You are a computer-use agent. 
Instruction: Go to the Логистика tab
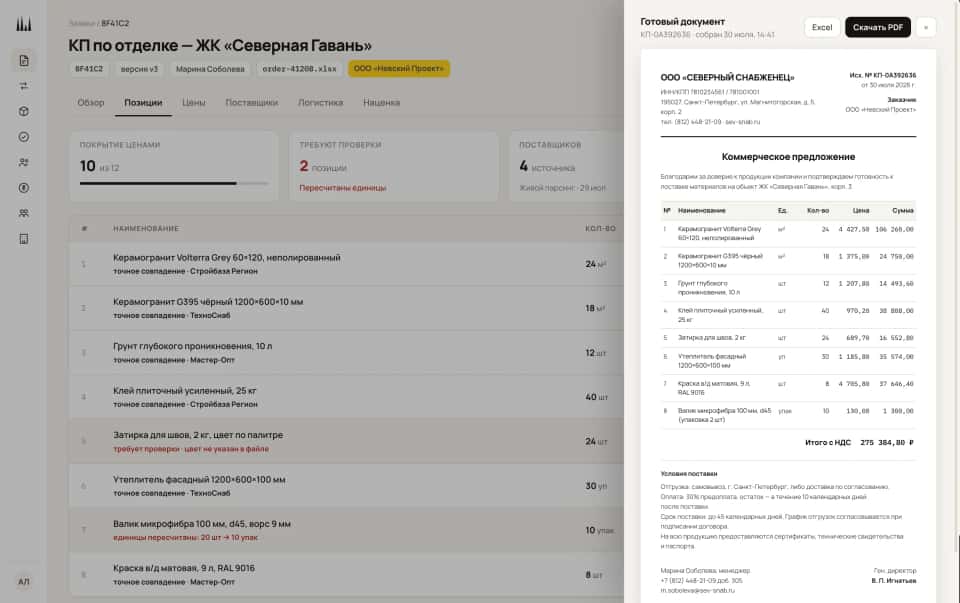click(x=320, y=103)
